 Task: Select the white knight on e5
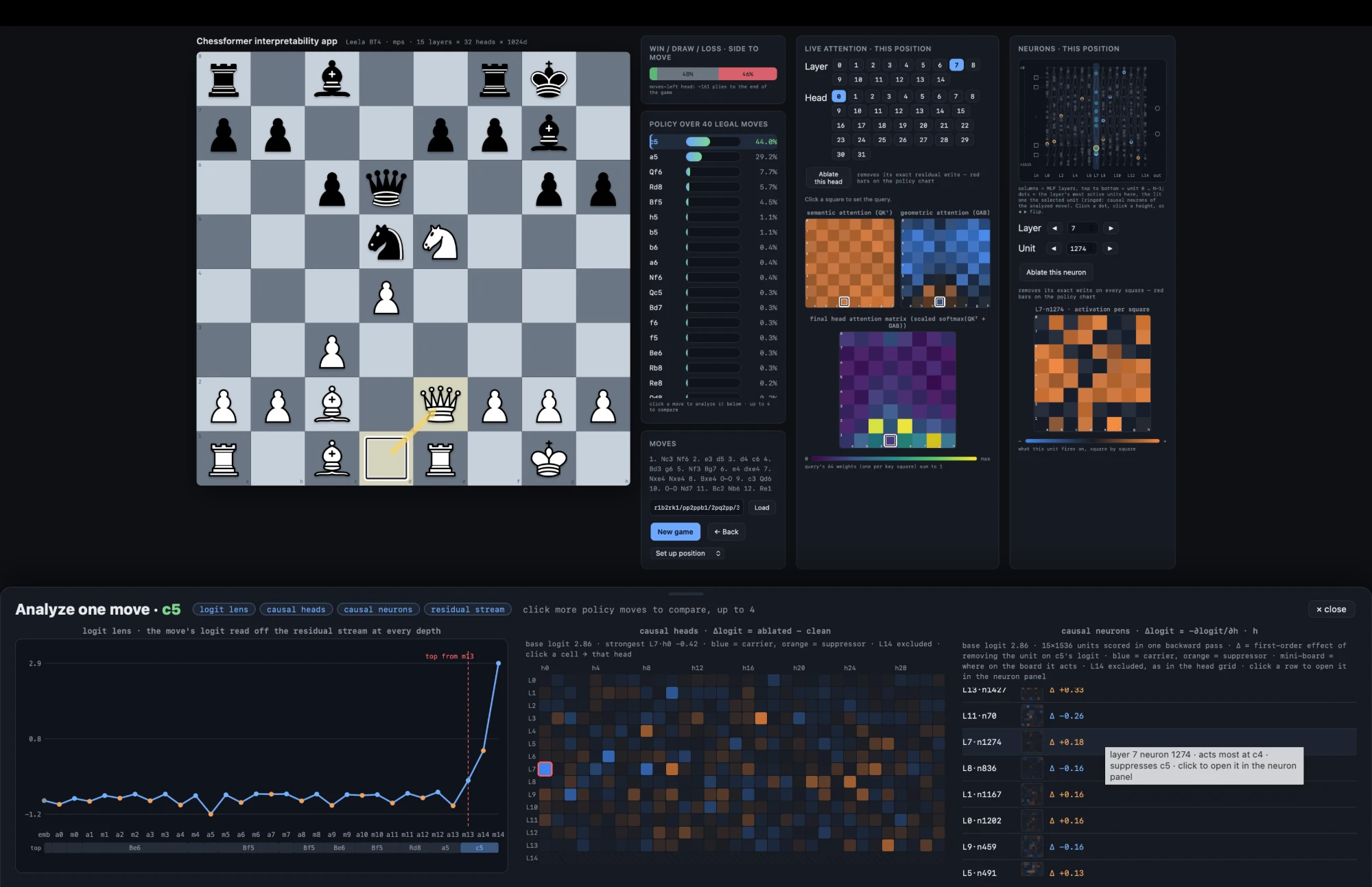440,241
